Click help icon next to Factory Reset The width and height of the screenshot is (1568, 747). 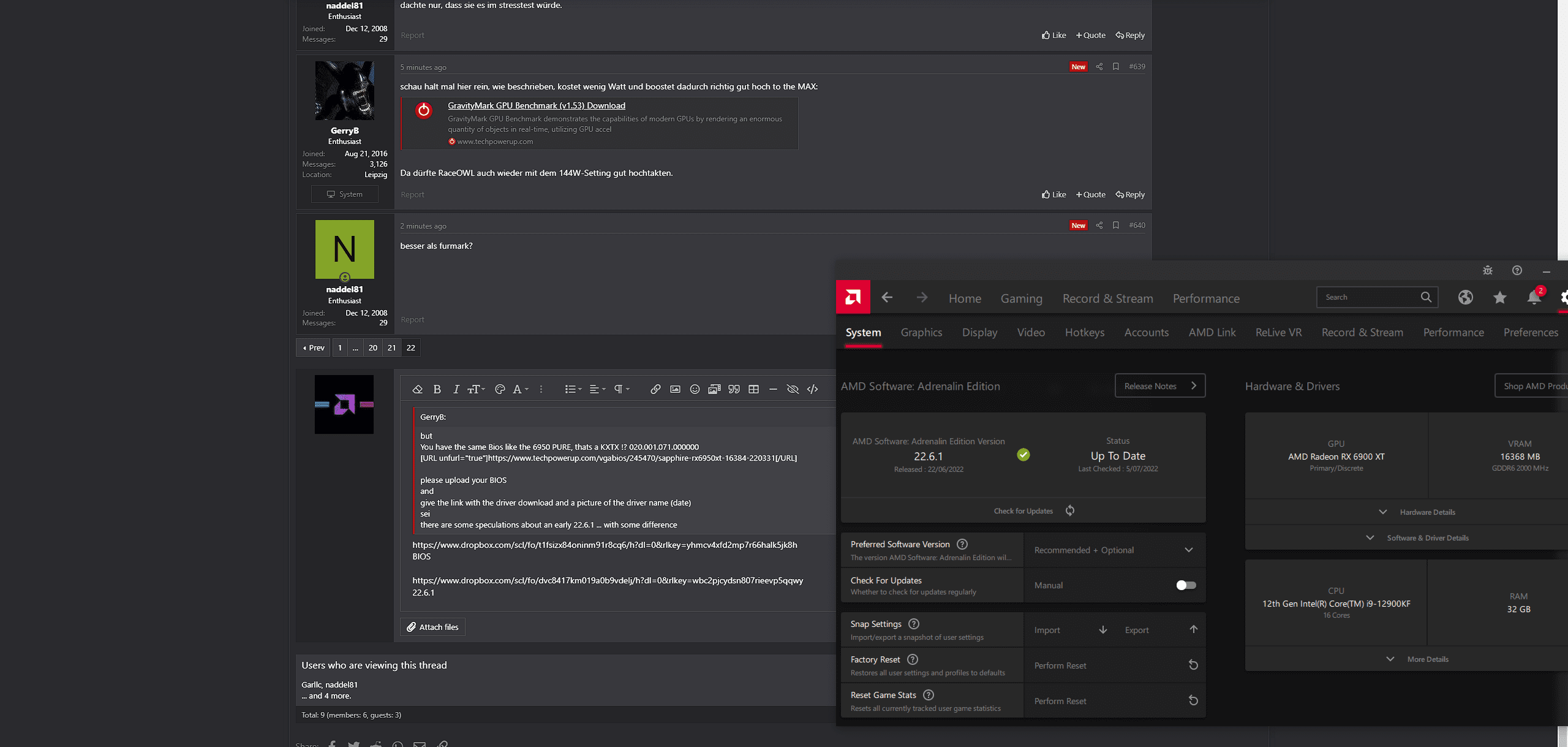913,659
